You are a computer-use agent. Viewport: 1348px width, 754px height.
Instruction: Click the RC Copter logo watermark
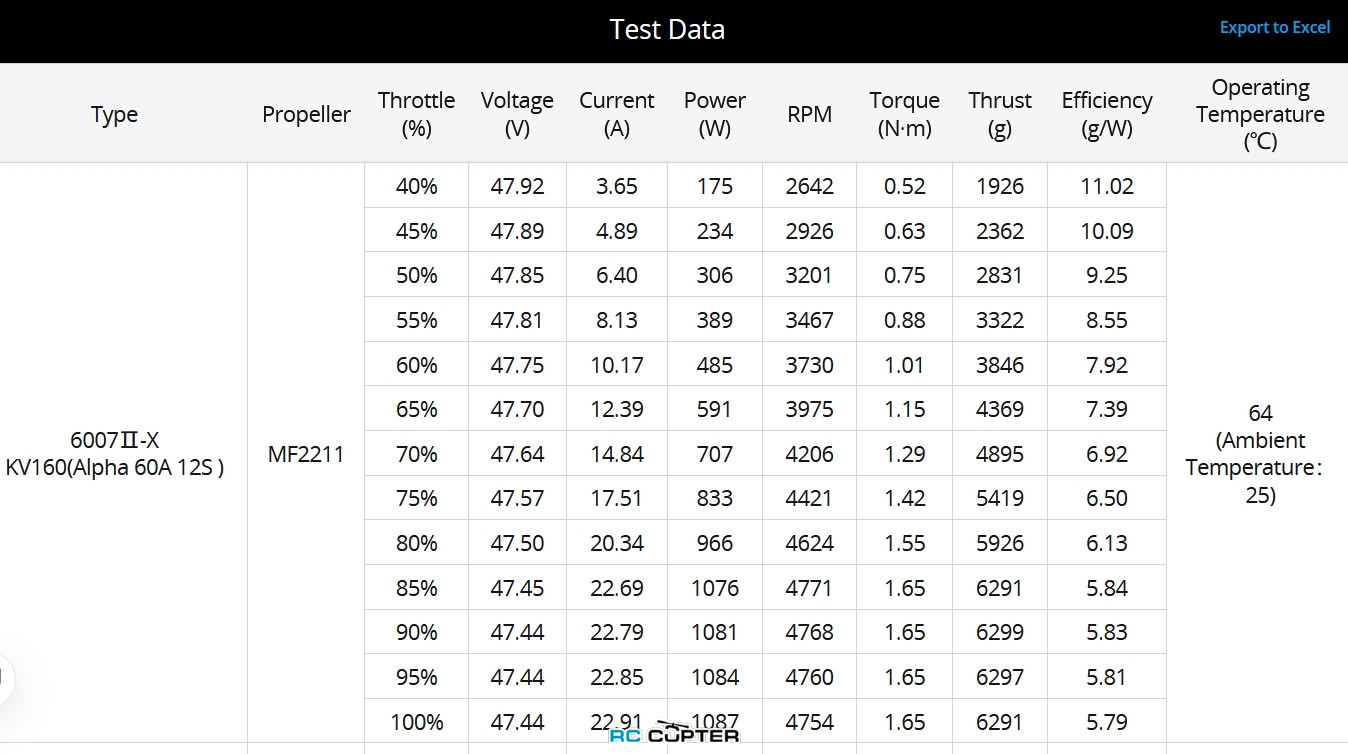point(674,733)
